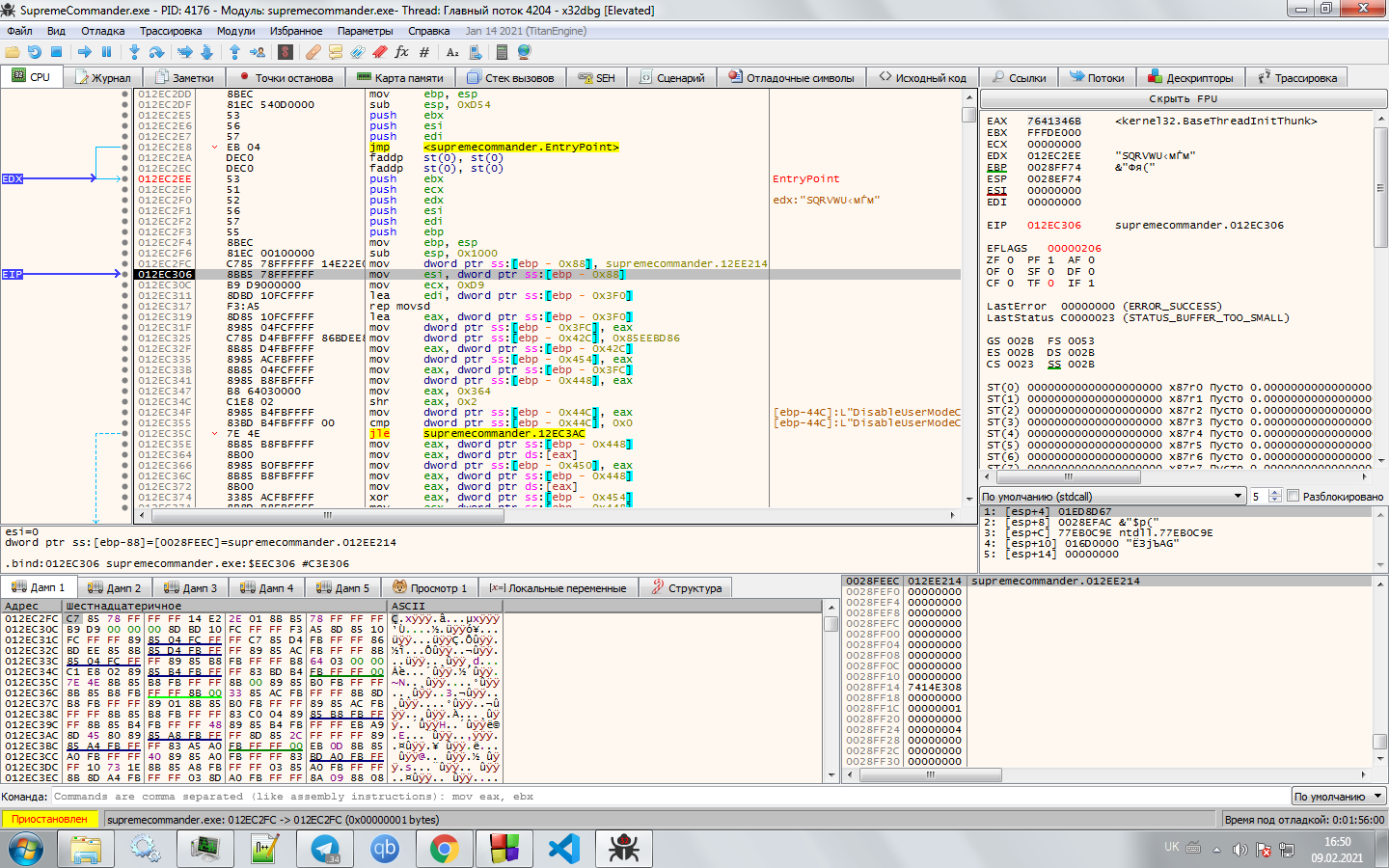This screenshot has width=1389, height=868.
Task: Toggle breakpoint dot at address 012EC30C
Action: [x=125, y=285]
